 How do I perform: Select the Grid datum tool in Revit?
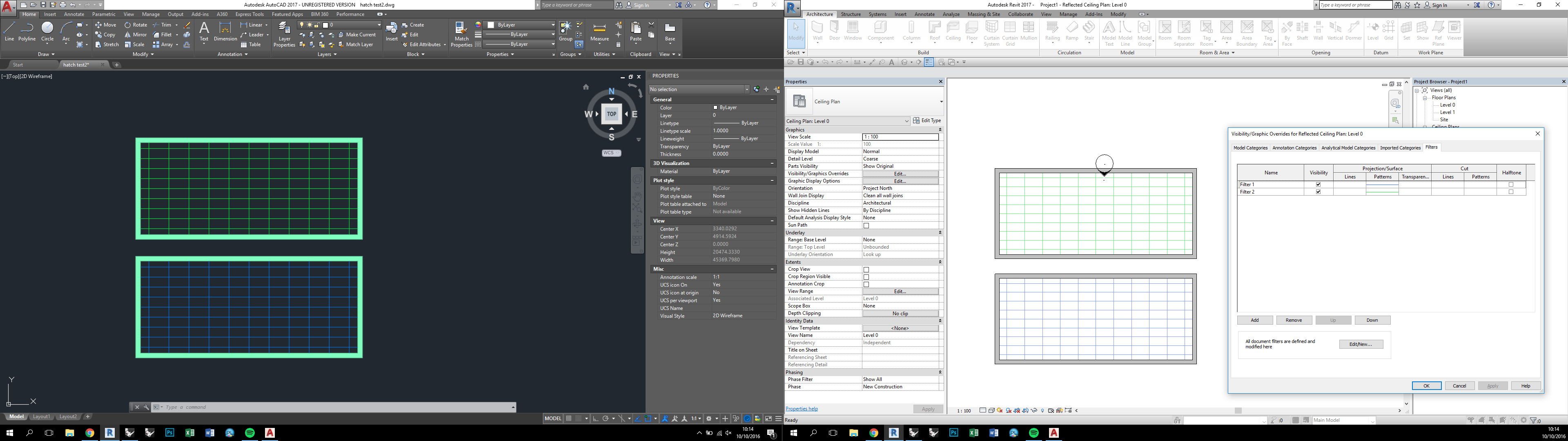(x=1389, y=31)
